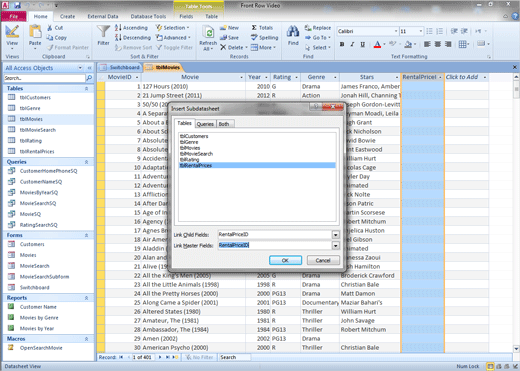Click the gridlines icon in Text Formatting
The width and height of the screenshot is (520, 371).
point(462,44)
